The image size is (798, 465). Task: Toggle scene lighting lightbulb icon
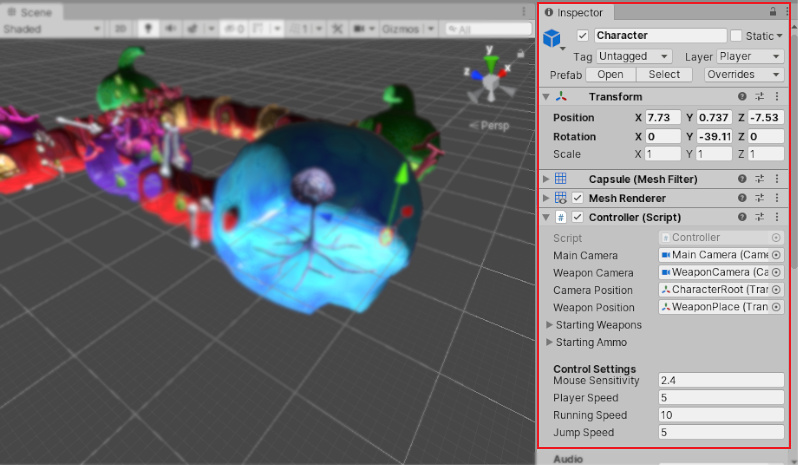146,29
